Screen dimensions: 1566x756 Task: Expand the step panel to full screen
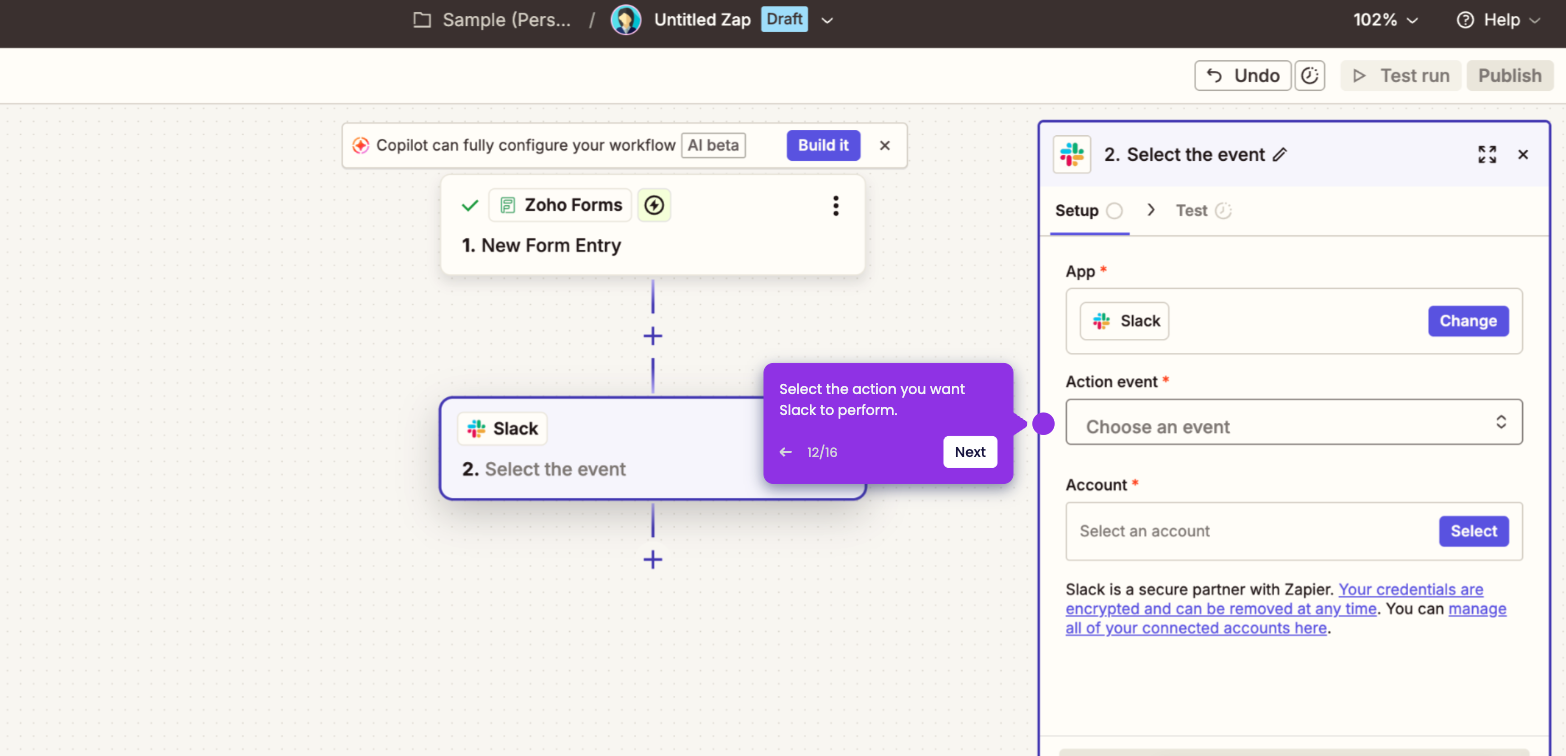(x=1487, y=155)
